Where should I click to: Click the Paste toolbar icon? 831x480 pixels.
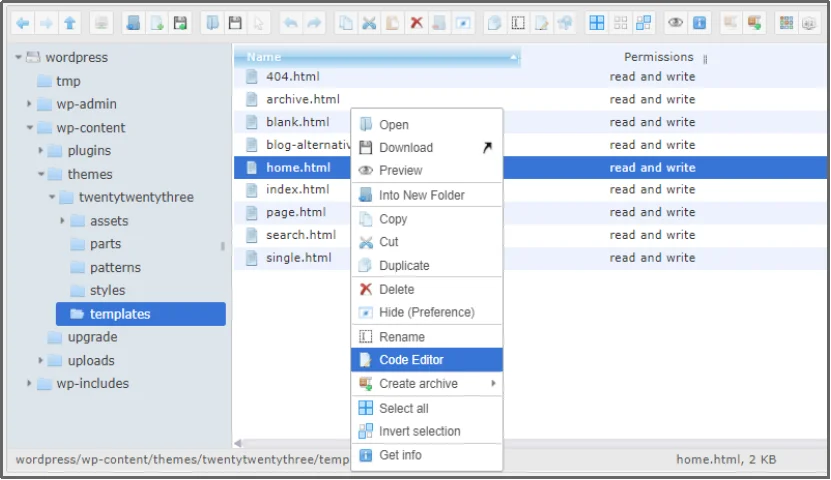pyautogui.click(x=392, y=23)
